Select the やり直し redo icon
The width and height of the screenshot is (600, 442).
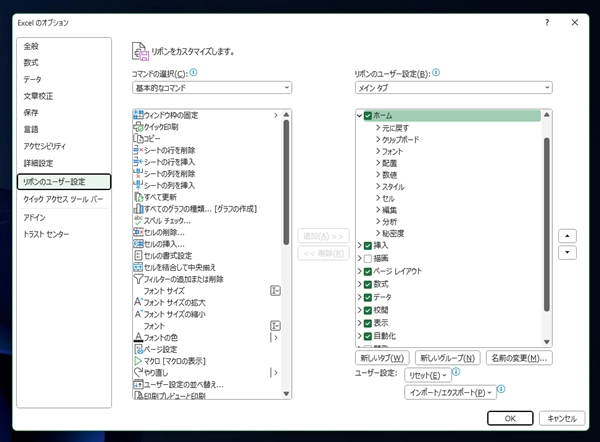[x=138, y=372]
